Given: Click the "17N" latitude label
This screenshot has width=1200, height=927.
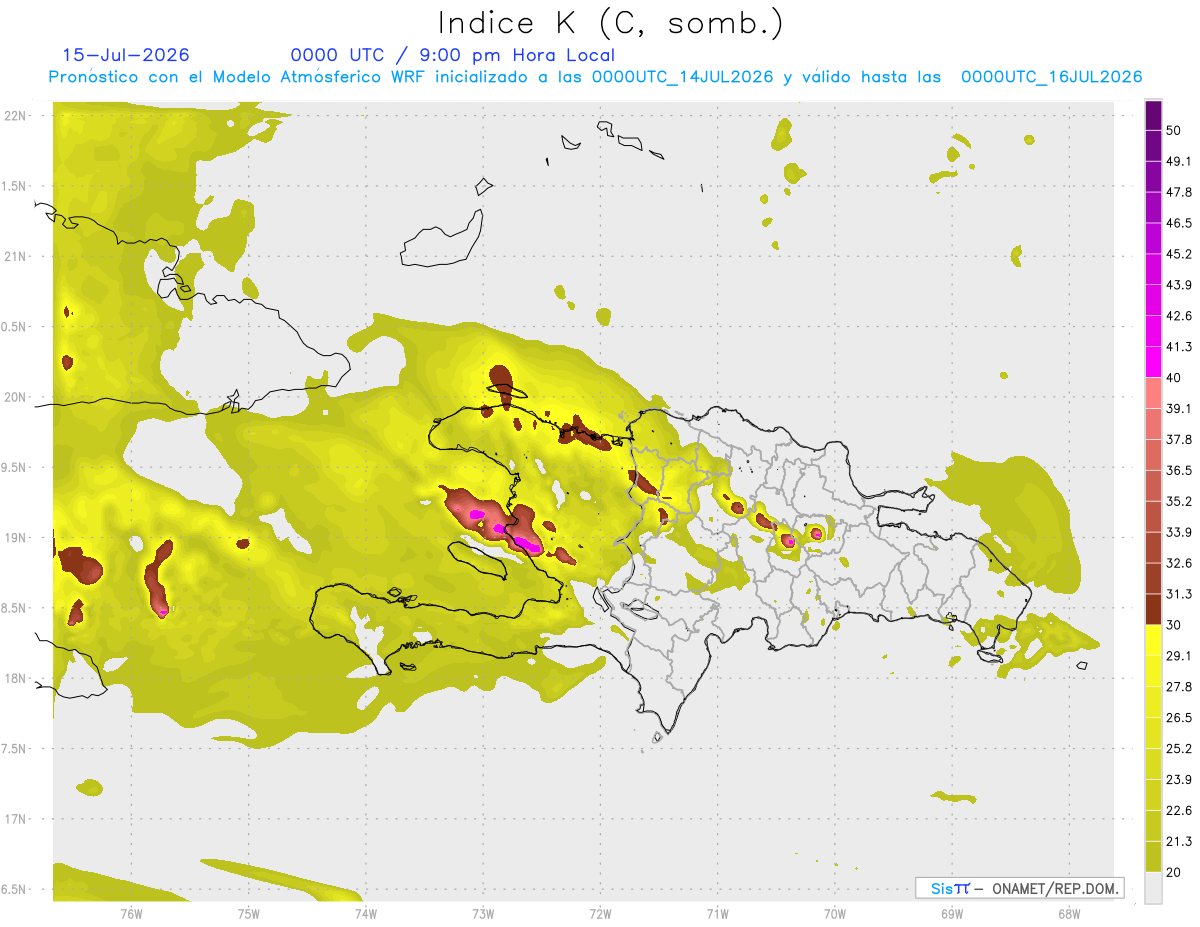Looking at the screenshot, I should [x=15, y=819].
